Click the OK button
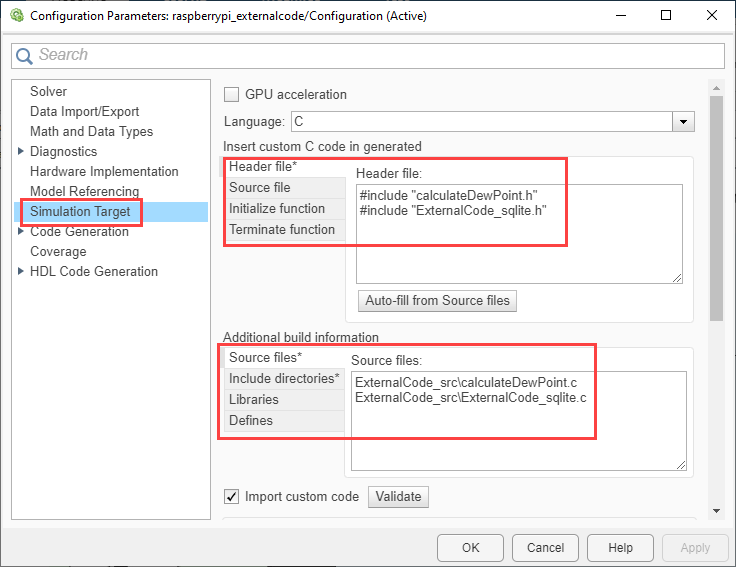The width and height of the screenshot is (736, 567). 470,547
